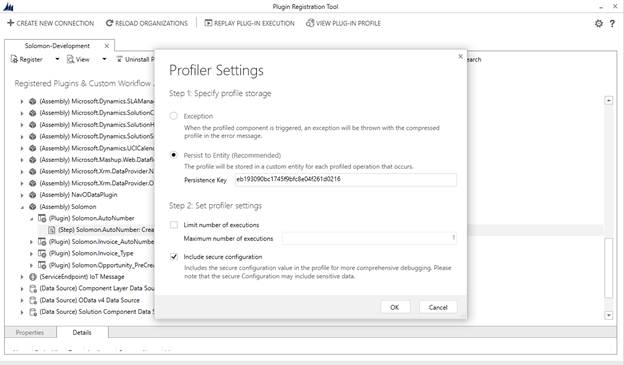Click Reload Organizations button
This screenshot has width=624, height=365.
point(146,23)
